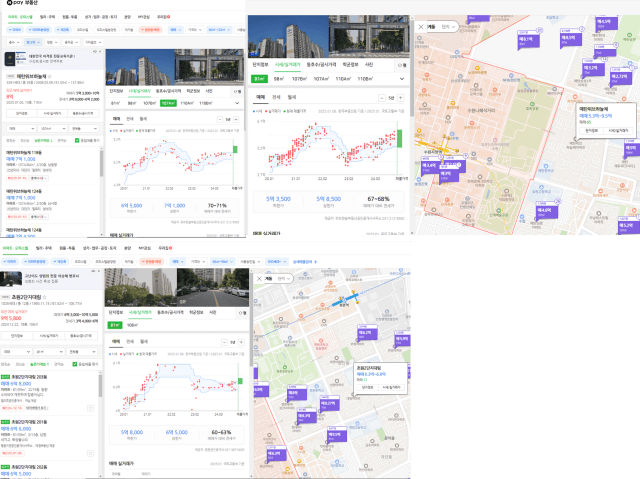
Task: Bookmark the 초원2단지대림 201동 listing
Action: coord(90,453)
